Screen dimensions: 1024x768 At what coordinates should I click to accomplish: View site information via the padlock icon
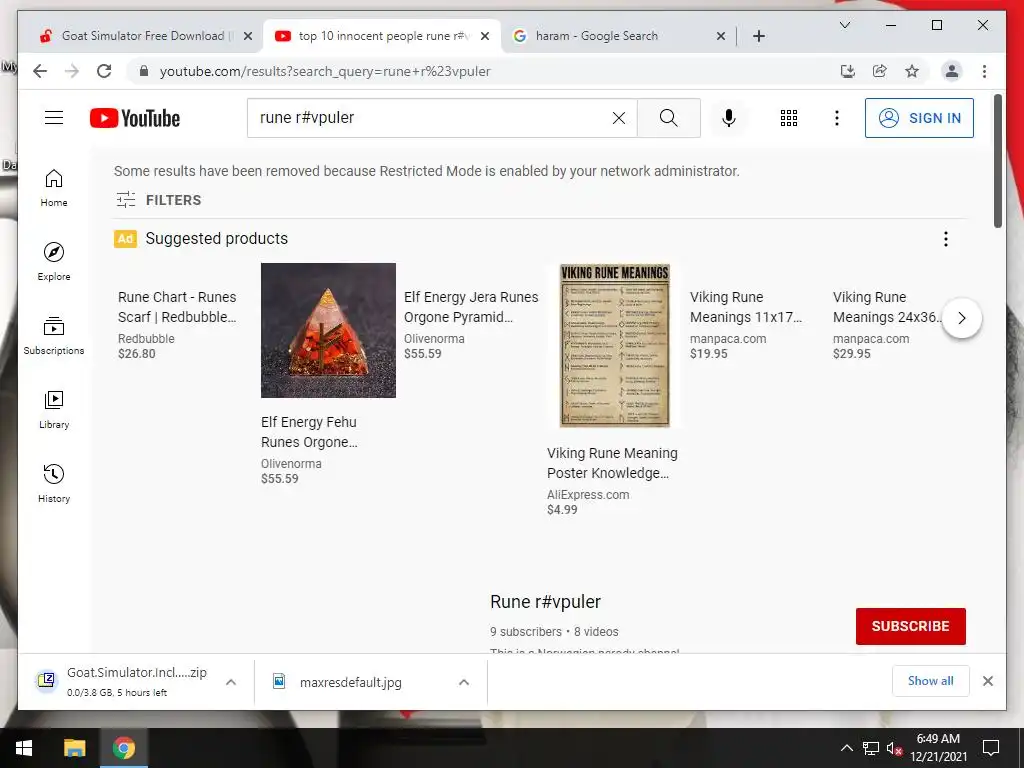tap(144, 71)
